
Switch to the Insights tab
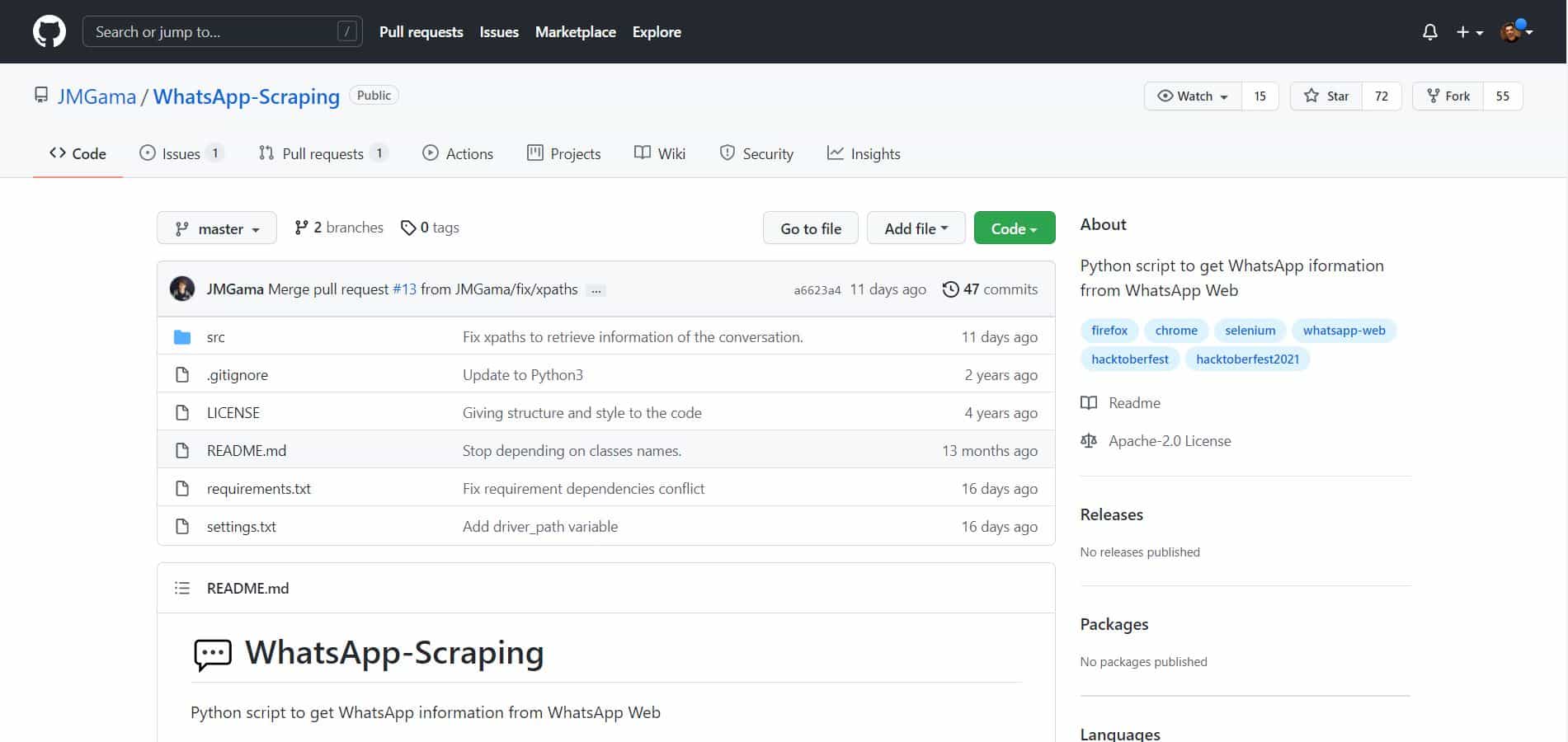point(864,154)
